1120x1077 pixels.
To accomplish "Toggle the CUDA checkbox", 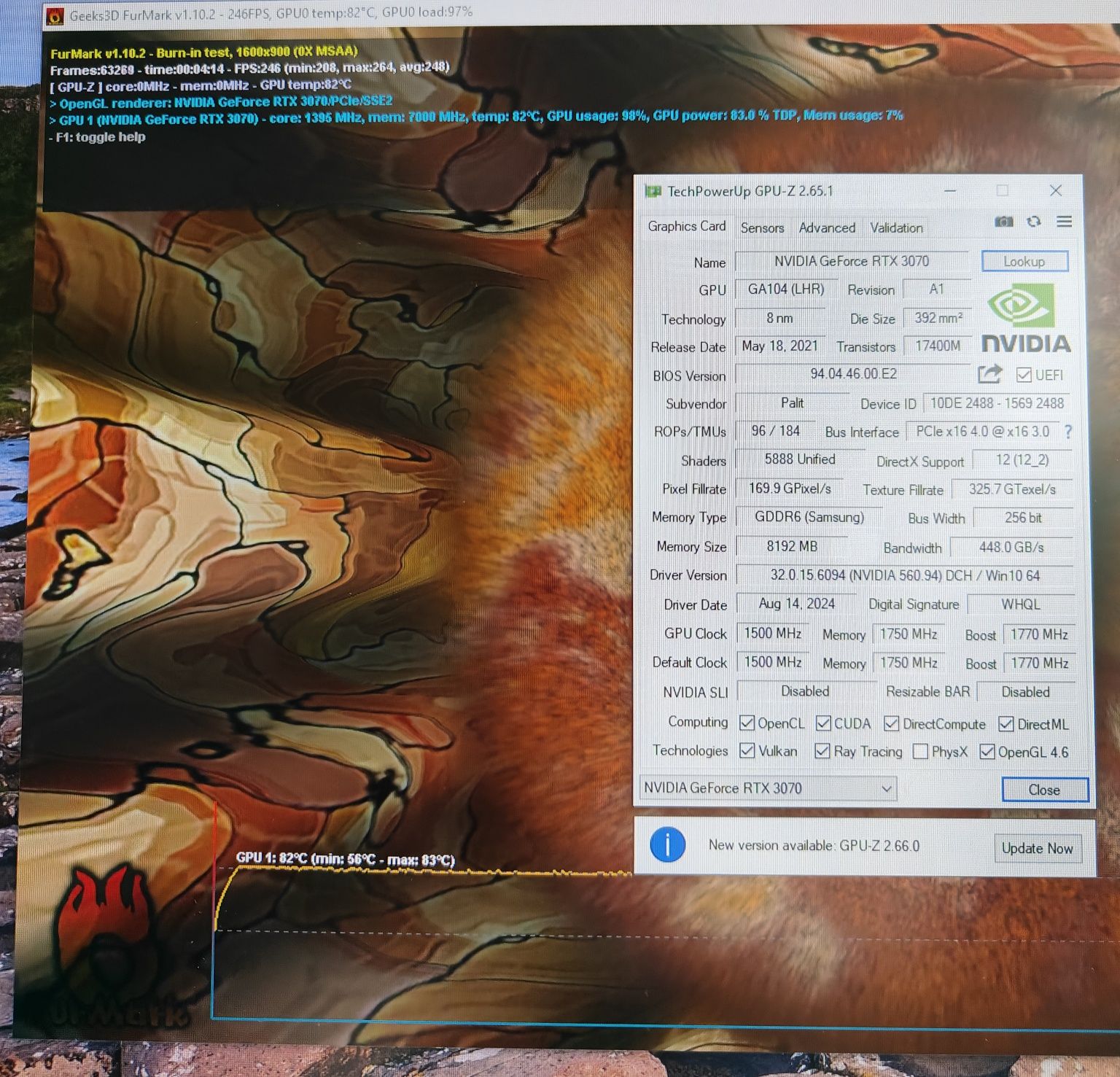I will point(823,723).
